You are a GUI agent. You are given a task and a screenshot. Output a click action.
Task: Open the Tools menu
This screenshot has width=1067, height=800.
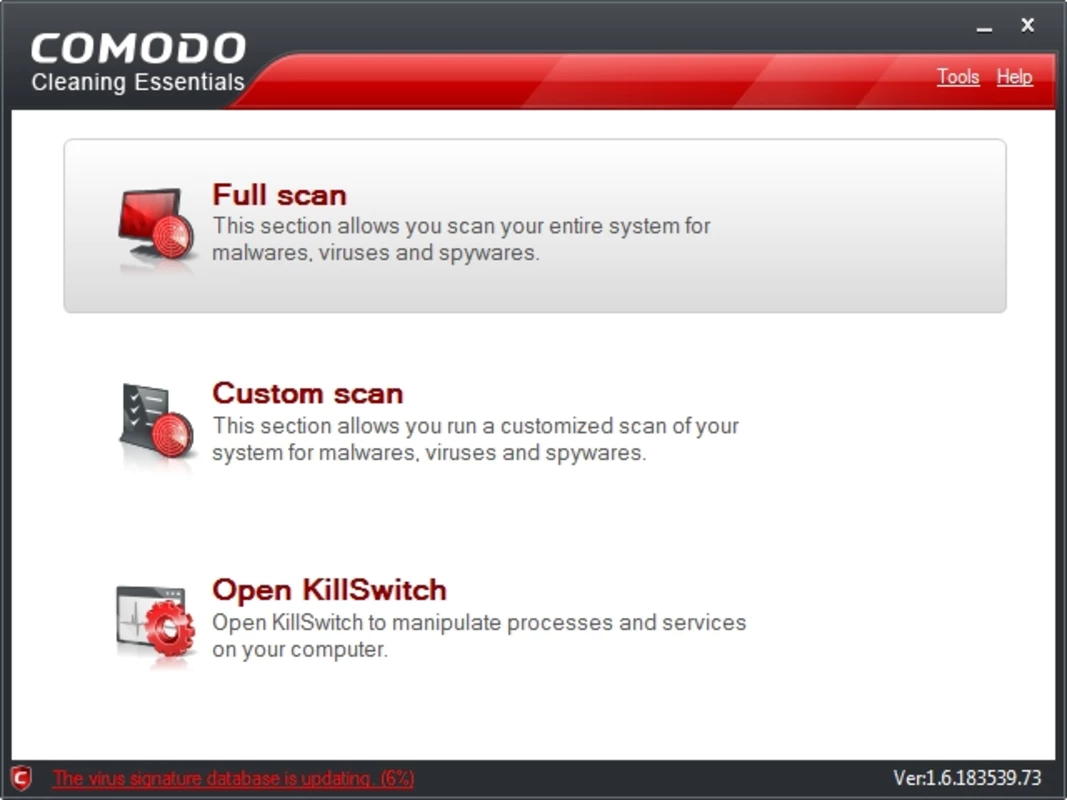(x=957, y=77)
